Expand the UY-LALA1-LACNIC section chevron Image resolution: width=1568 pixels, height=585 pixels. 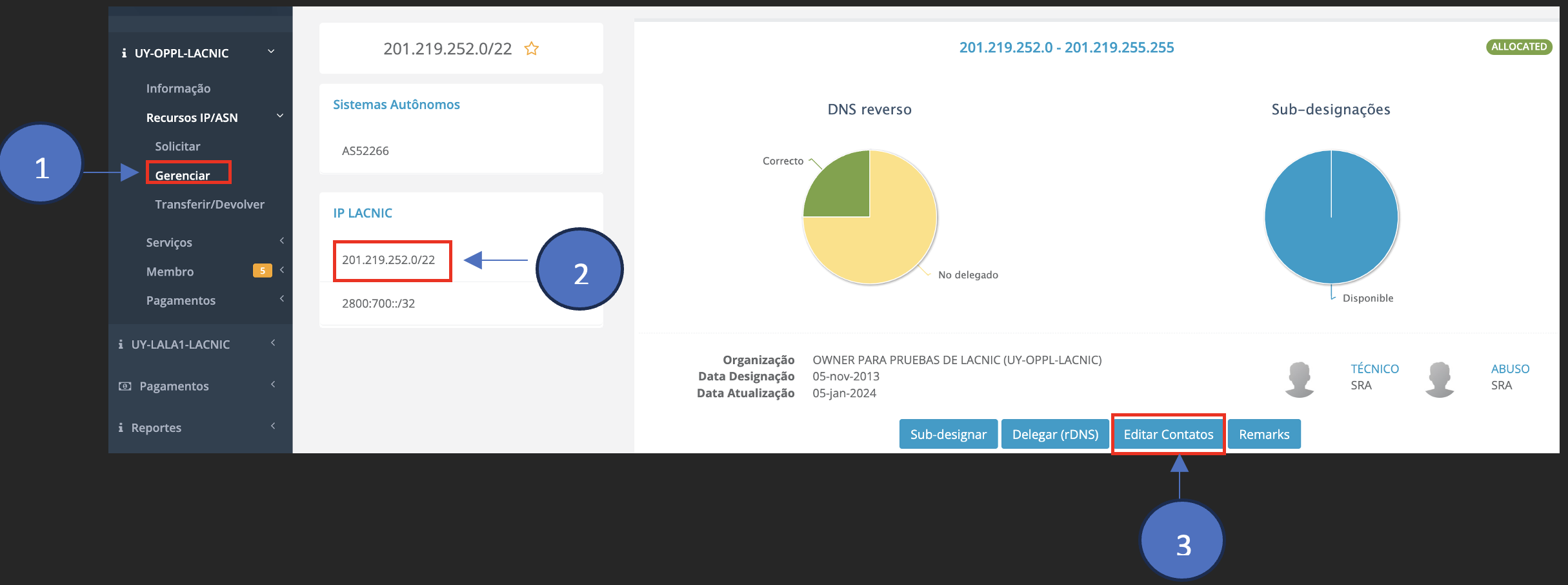273,343
